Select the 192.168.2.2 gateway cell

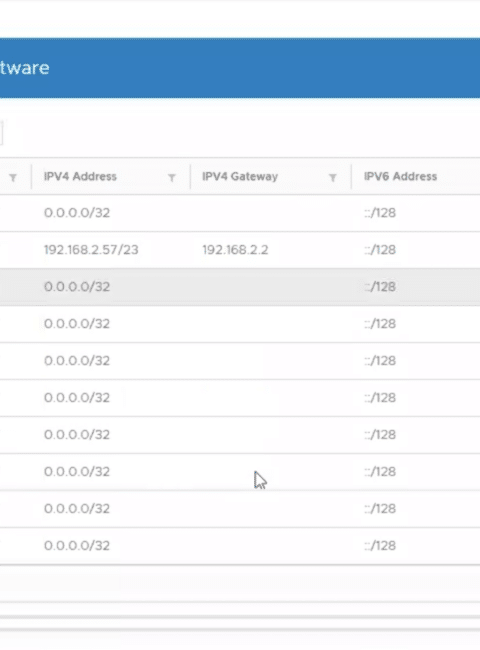point(235,250)
